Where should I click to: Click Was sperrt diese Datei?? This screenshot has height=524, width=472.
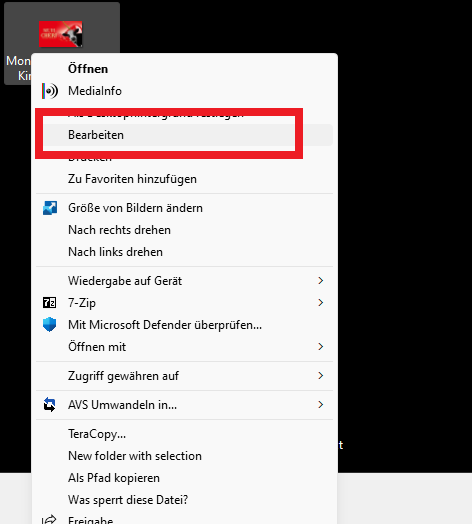pos(128,500)
